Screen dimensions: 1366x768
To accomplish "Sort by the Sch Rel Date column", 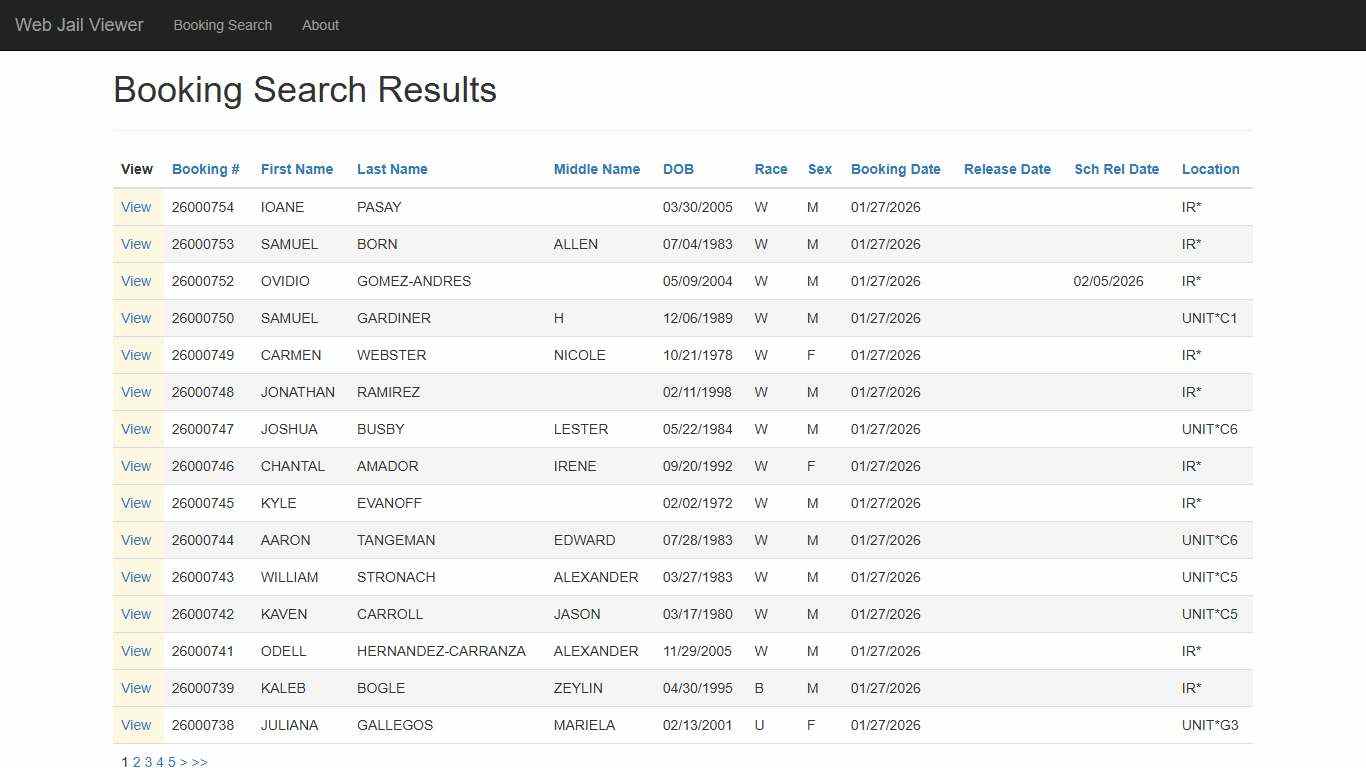I will pos(1117,169).
